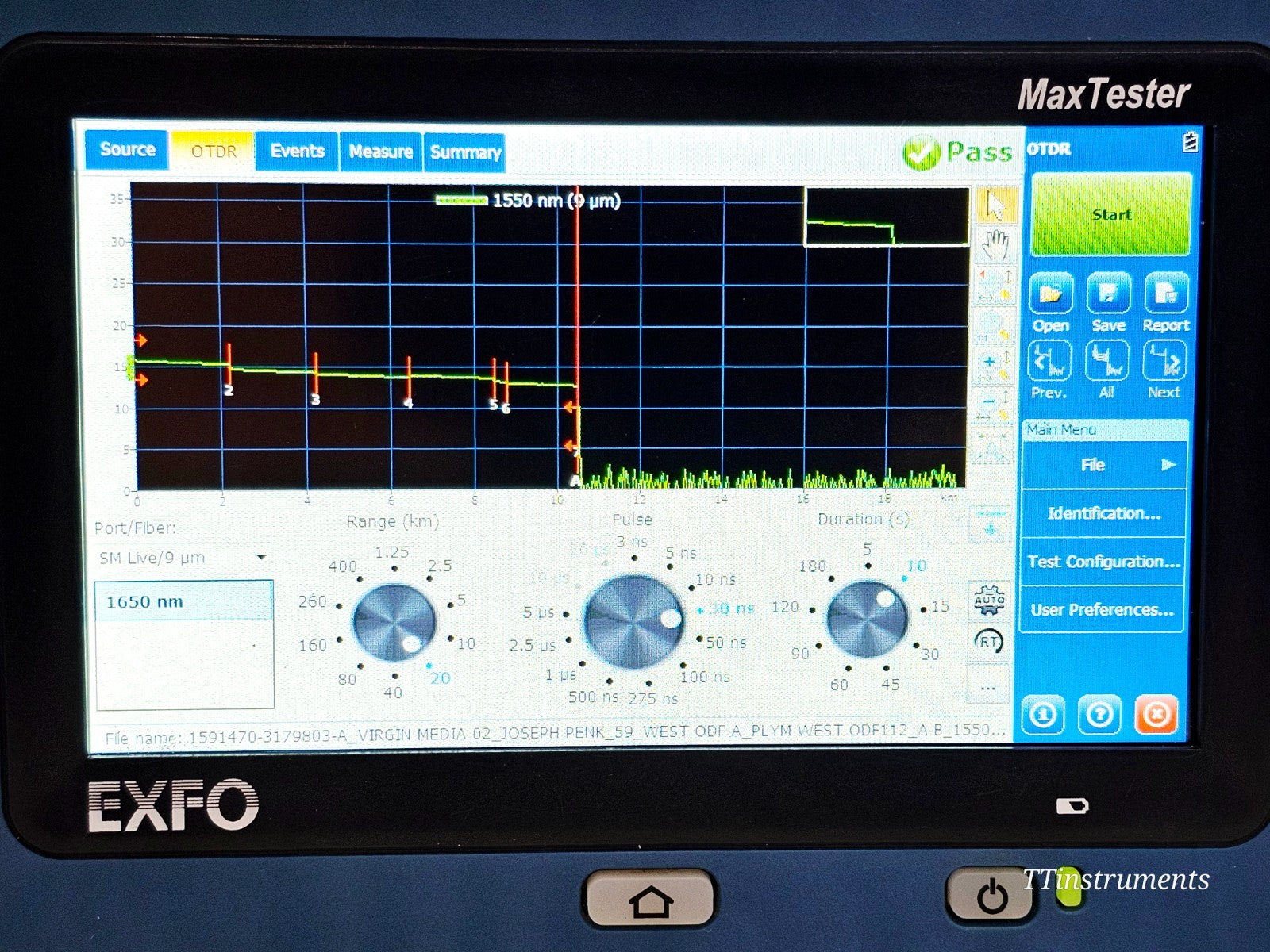Reset the graph zoom to 1:1
The image size is (1270, 952).
point(994,327)
